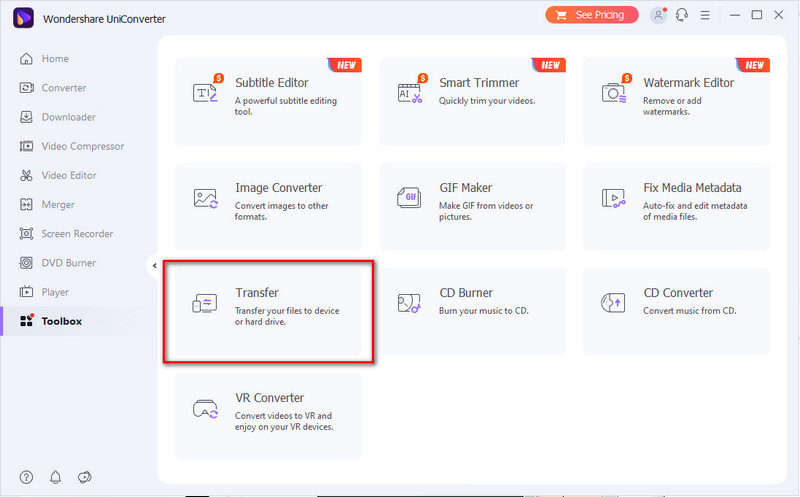Select the GIF Maker title
This screenshot has width=800, height=497.
tap(466, 188)
